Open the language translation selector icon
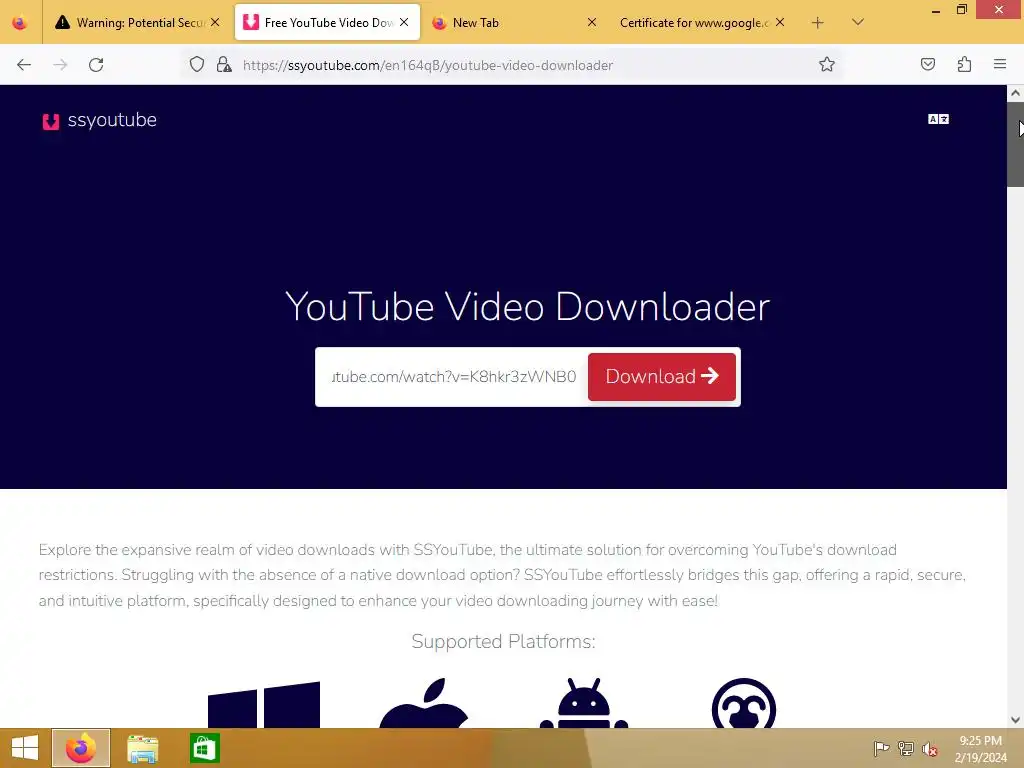The image size is (1024, 768). [938, 119]
